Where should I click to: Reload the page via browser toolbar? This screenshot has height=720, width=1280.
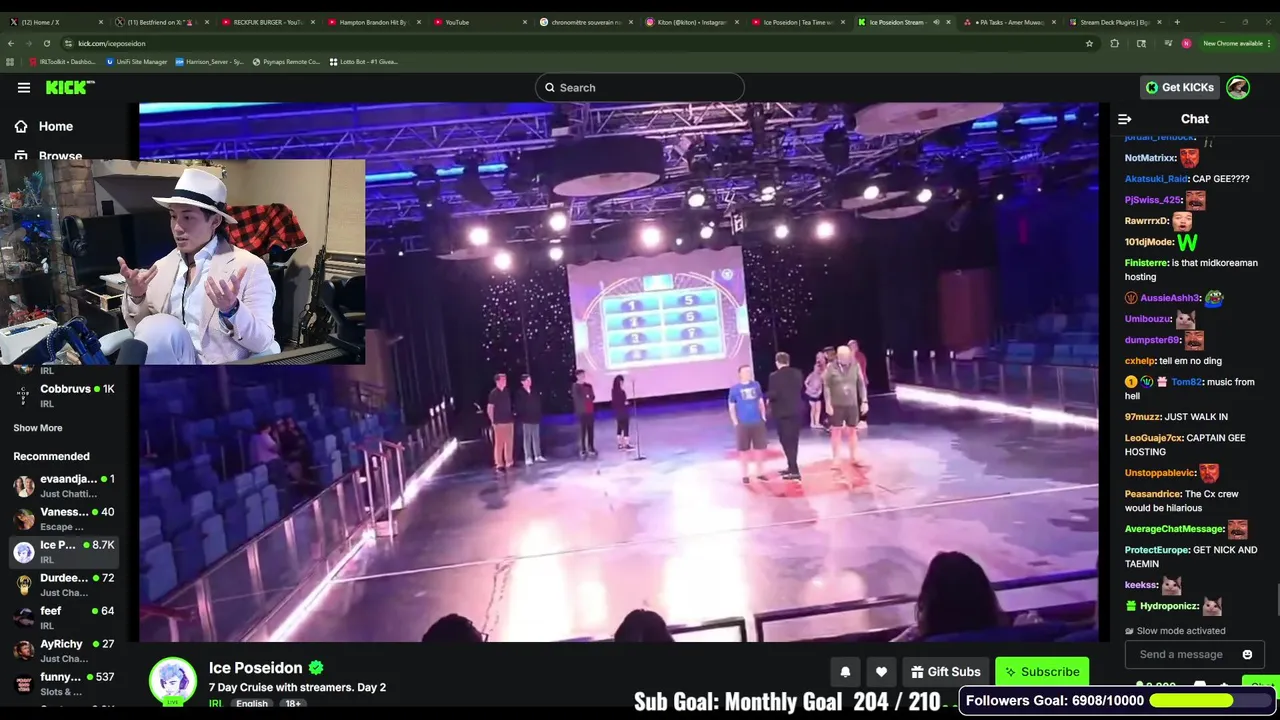tap(46, 43)
